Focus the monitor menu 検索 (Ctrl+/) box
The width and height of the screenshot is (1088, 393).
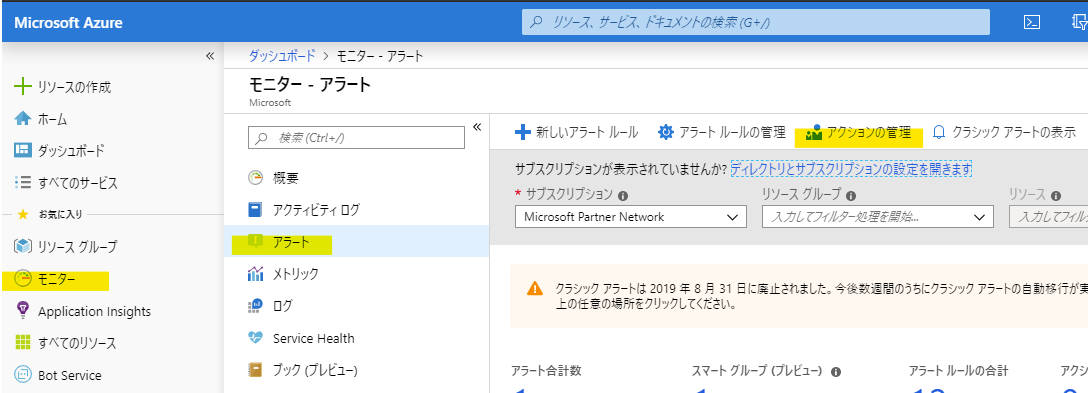point(357,137)
